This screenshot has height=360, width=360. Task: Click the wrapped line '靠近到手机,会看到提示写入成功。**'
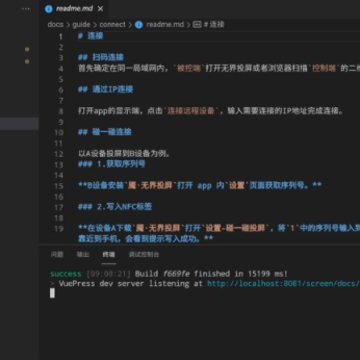pyautogui.click(x=145, y=239)
